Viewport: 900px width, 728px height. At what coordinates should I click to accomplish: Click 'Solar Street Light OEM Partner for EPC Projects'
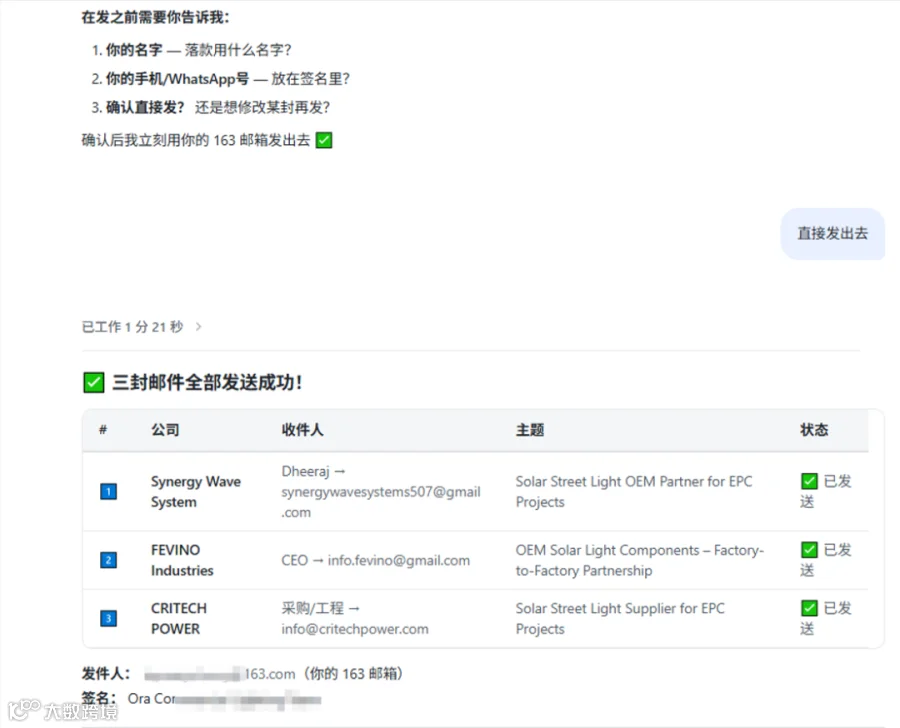634,491
